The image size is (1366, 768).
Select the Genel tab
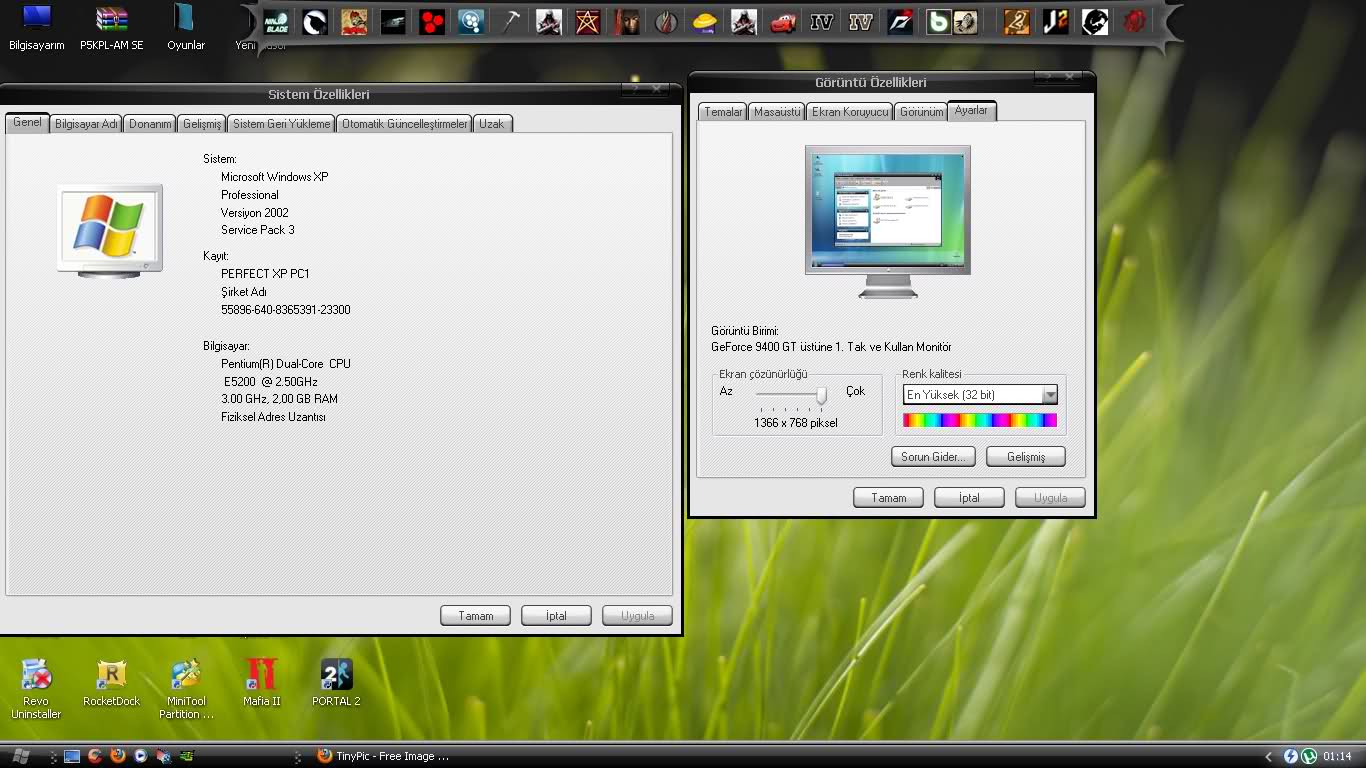(x=27, y=122)
